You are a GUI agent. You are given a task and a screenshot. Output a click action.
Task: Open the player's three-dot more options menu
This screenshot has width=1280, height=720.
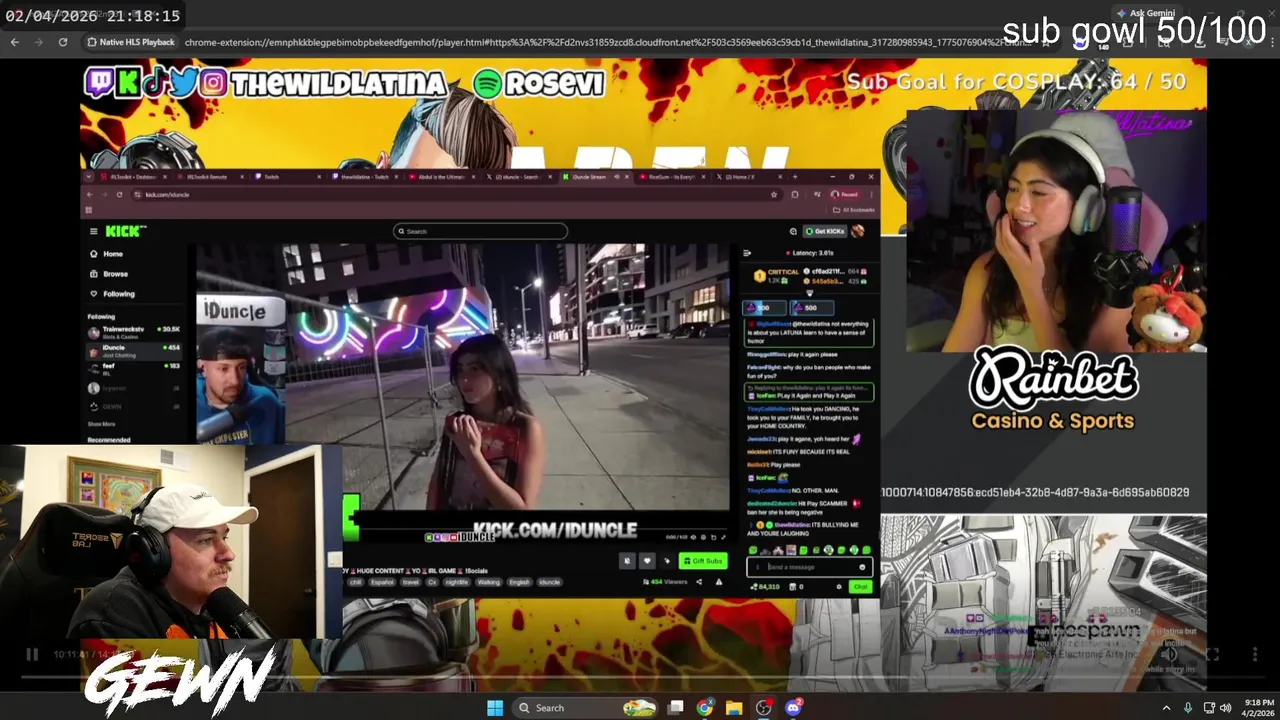[x=1255, y=654]
